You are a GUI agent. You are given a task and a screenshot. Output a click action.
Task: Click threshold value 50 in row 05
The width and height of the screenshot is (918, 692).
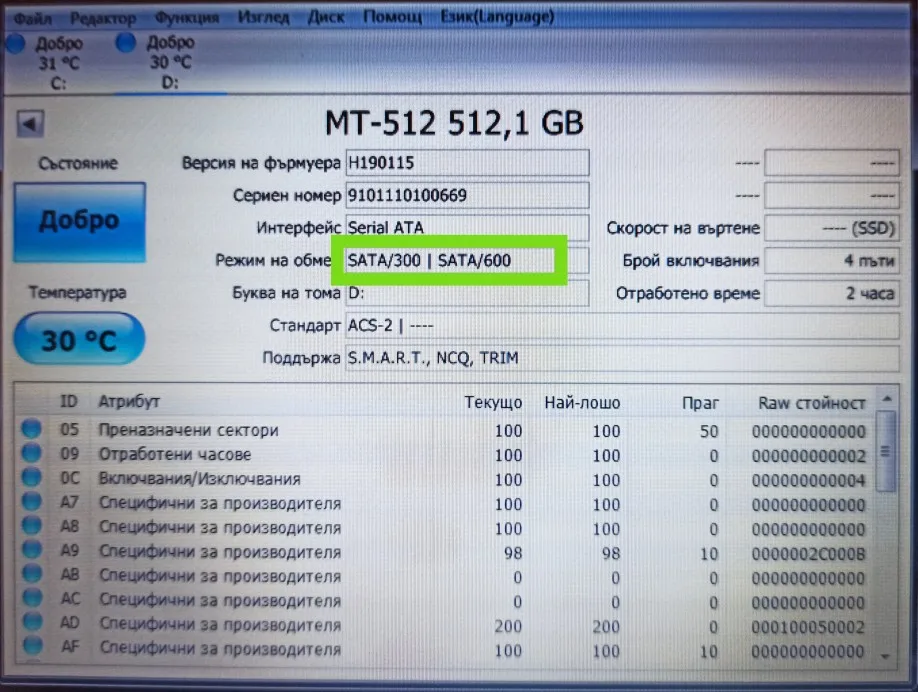(709, 431)
